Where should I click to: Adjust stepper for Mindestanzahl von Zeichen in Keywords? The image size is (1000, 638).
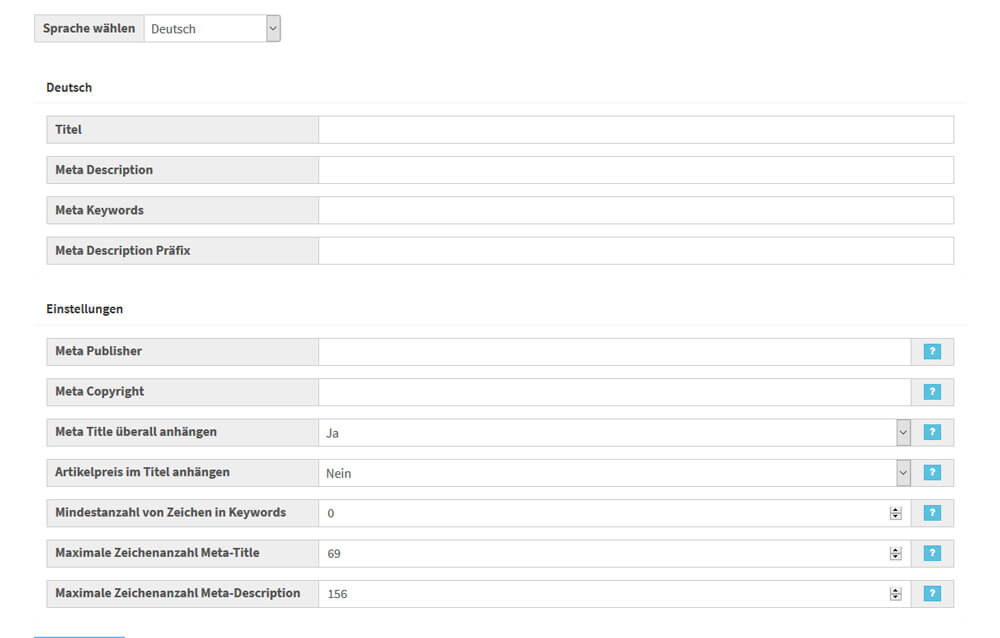pyautogui.click(x=895, y=513)
